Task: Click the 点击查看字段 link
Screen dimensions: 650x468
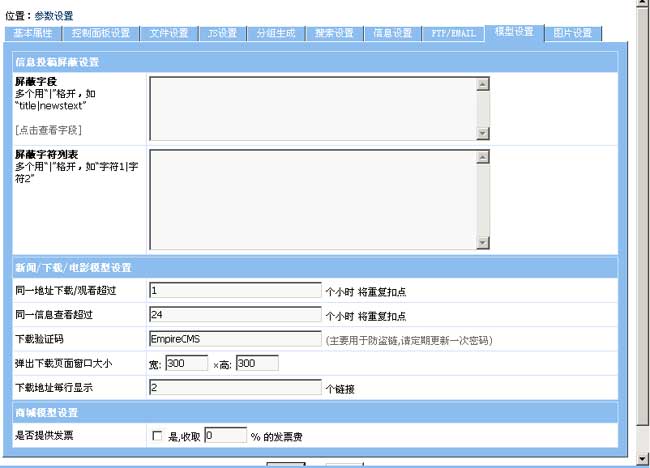Action: 48,130
